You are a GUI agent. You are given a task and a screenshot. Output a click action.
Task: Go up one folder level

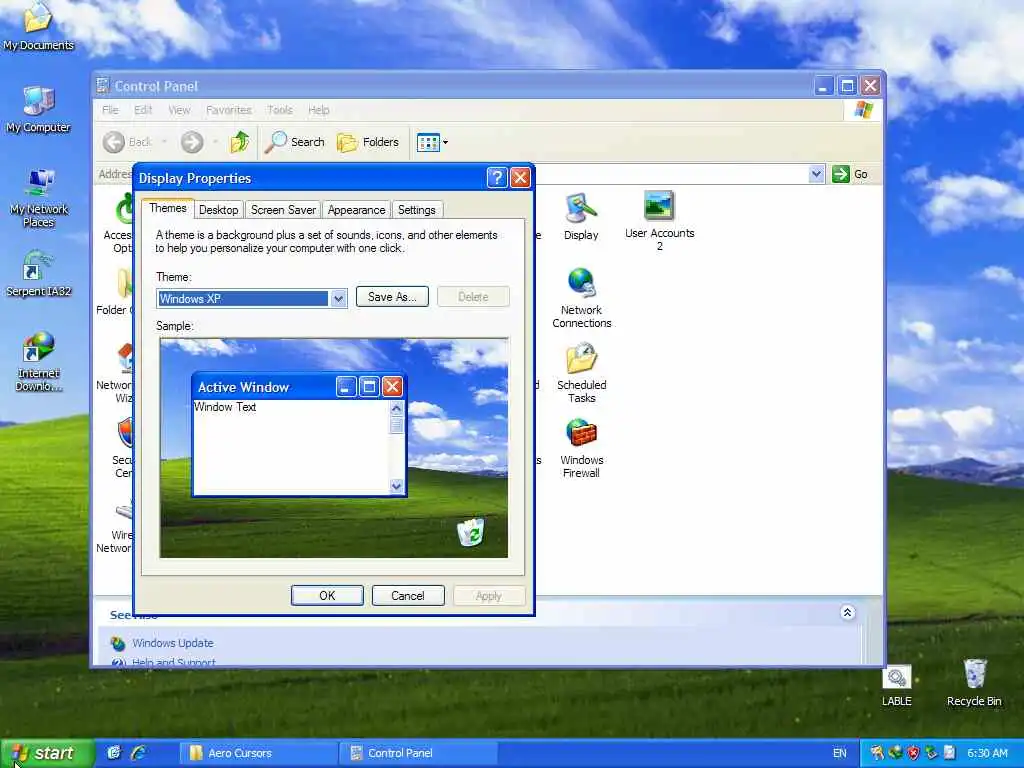pyautogui.click(x=240, y=142)
